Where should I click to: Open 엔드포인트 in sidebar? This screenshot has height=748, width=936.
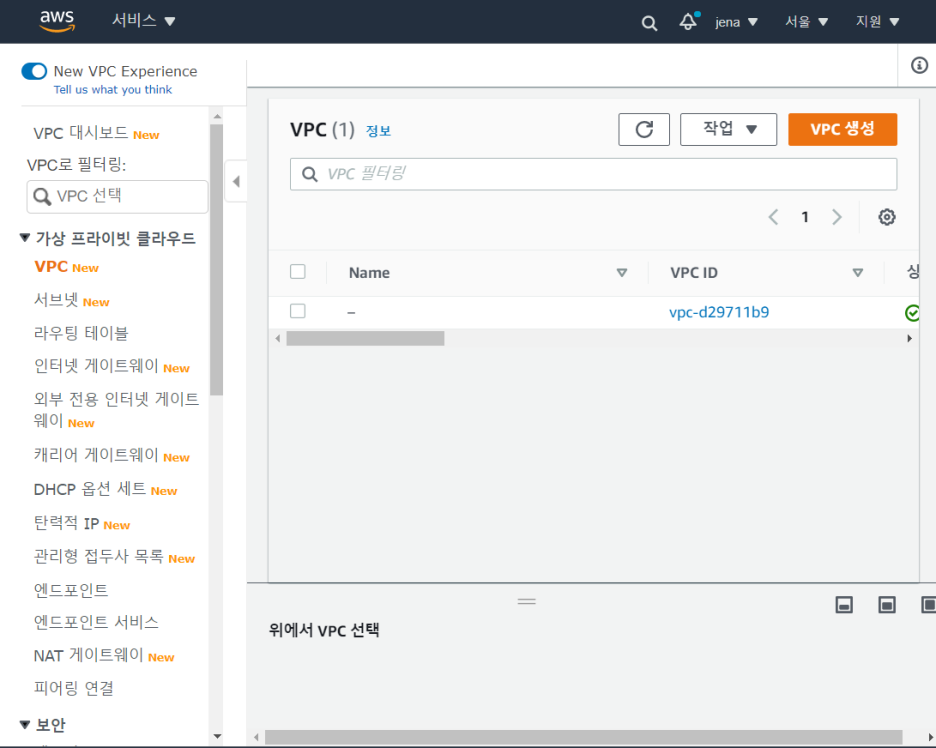point(70,590)
